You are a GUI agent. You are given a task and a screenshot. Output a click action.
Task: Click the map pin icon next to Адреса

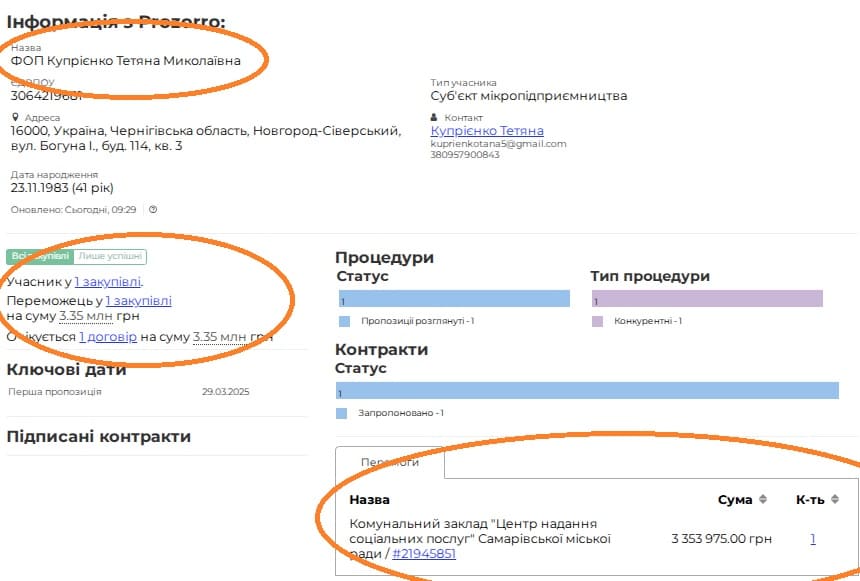[15, 117]
